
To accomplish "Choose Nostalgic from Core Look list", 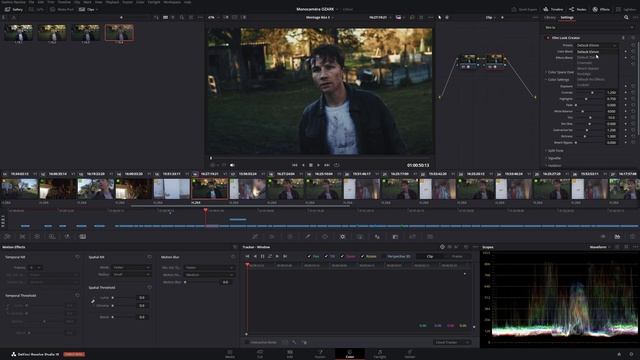I will (x=584, y=74).
